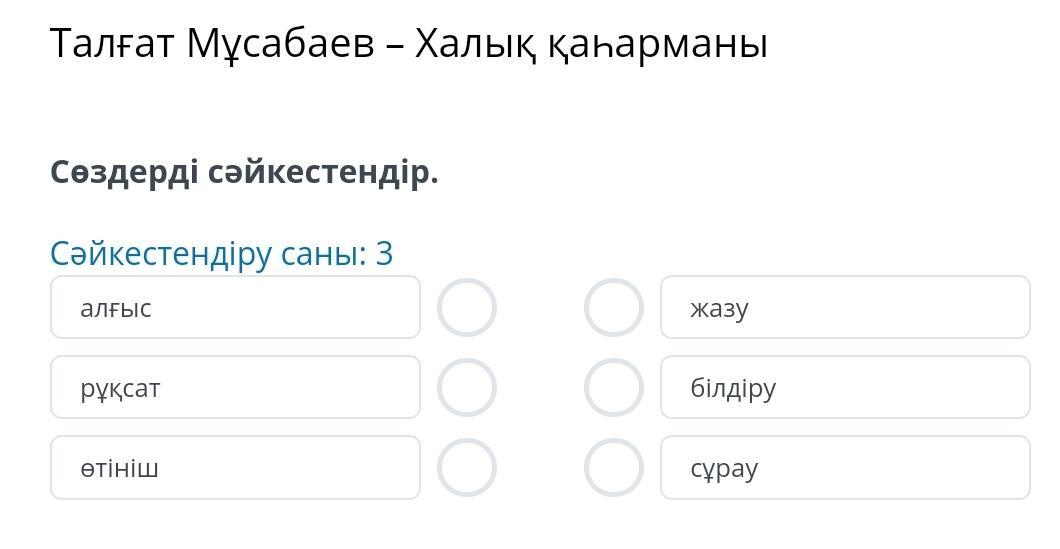
Task: Click the сұрау answer box
Action: point(845,468)
